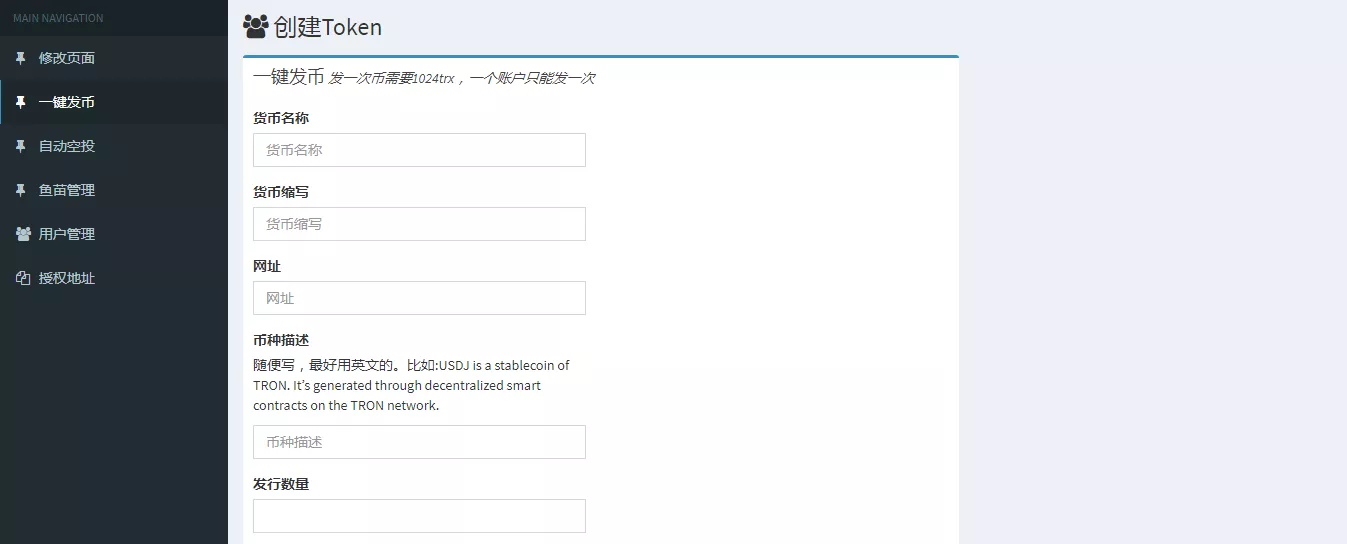Click the copy icon beside 授权地址

click(23, 278)
